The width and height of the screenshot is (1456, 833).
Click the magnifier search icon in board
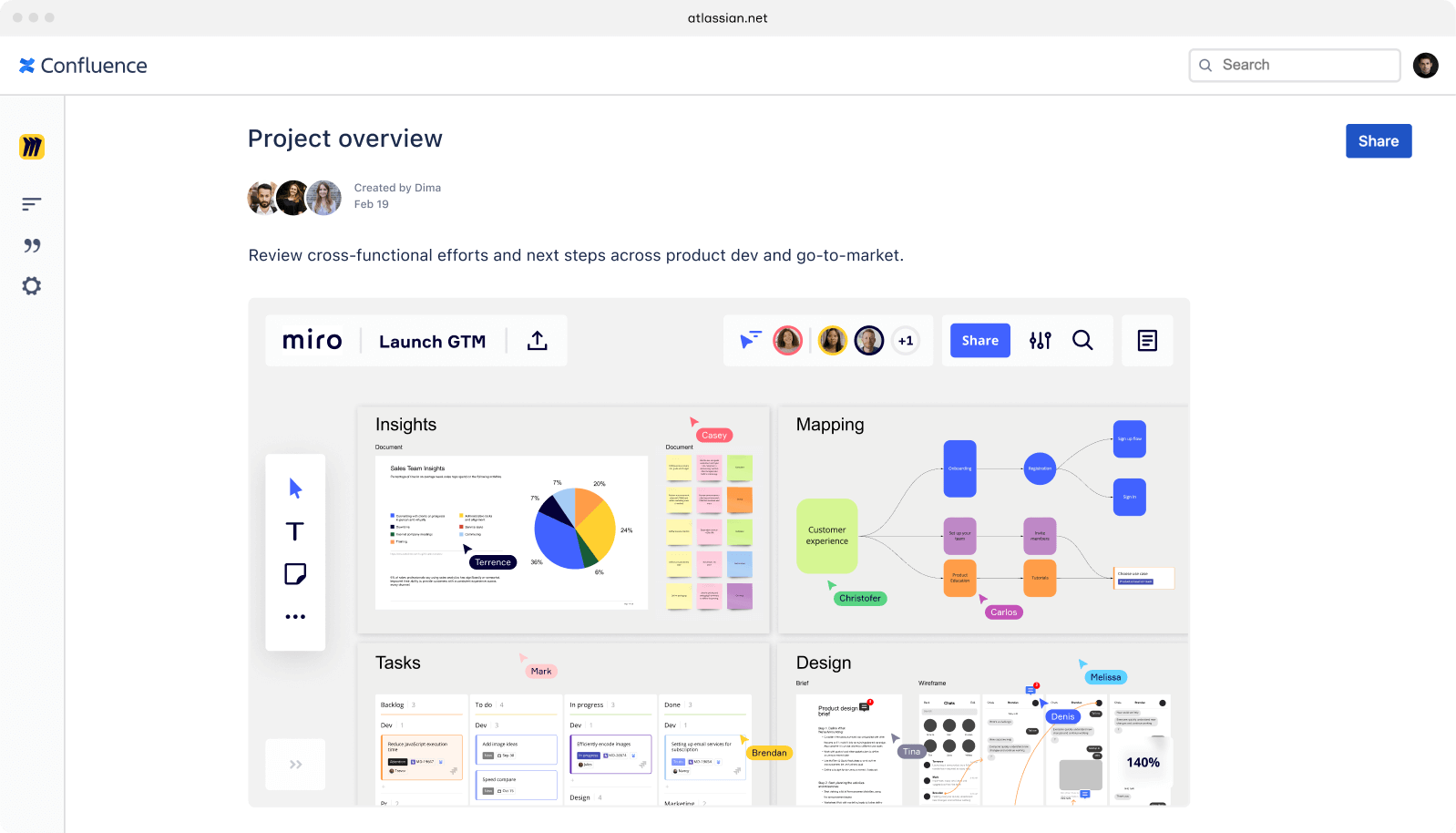(1082, 340)
